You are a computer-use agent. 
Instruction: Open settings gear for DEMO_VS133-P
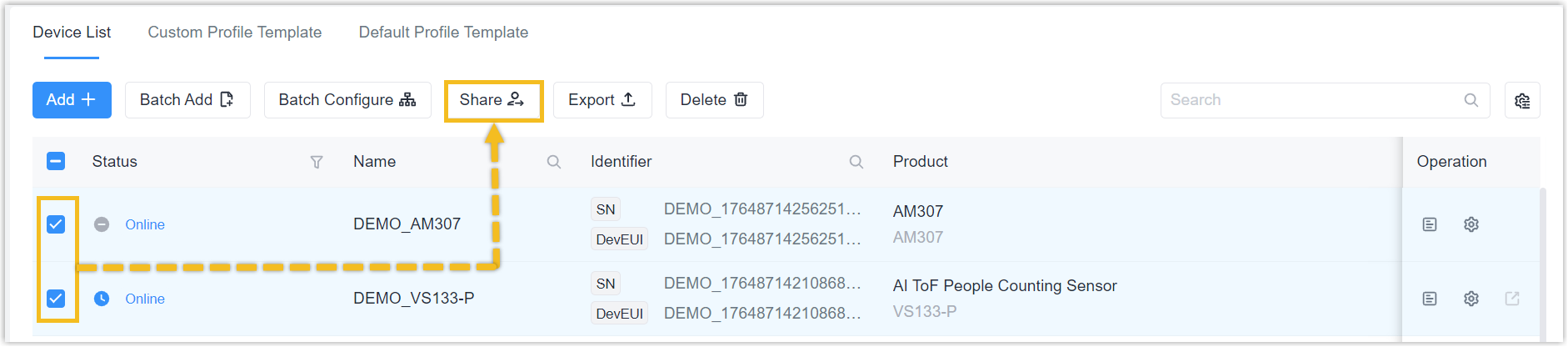click(1471, 299)
